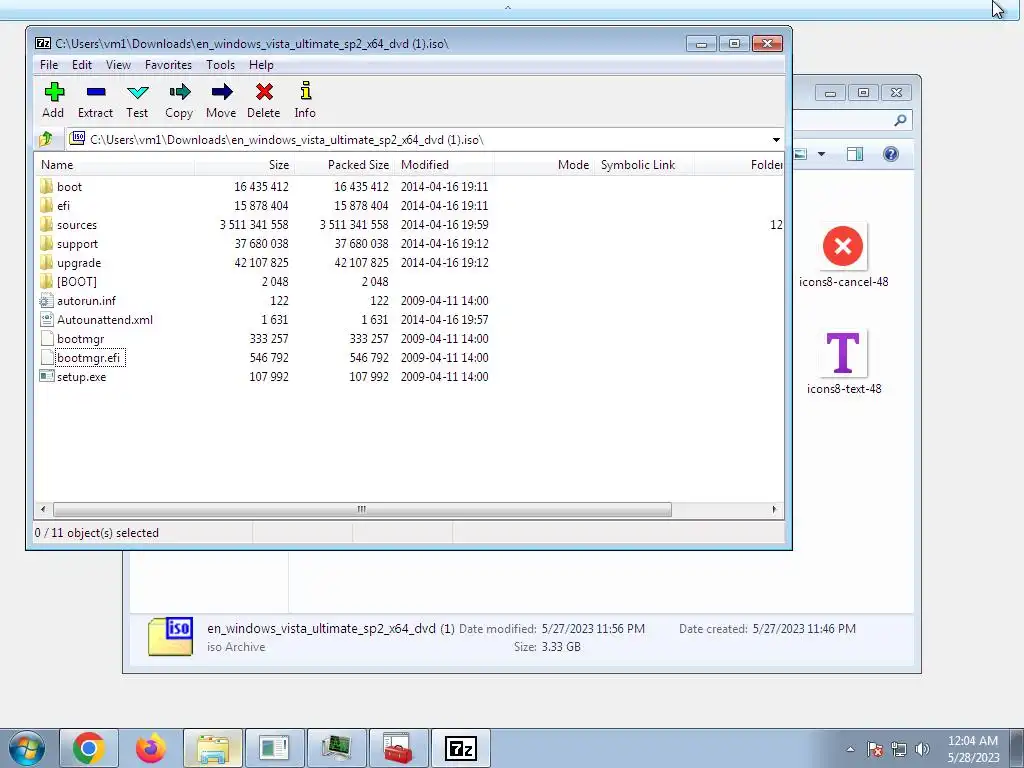1024x768 pixels.
Task: Click the Explorer search magnifier icon
Action: click(x=901, y=120)
